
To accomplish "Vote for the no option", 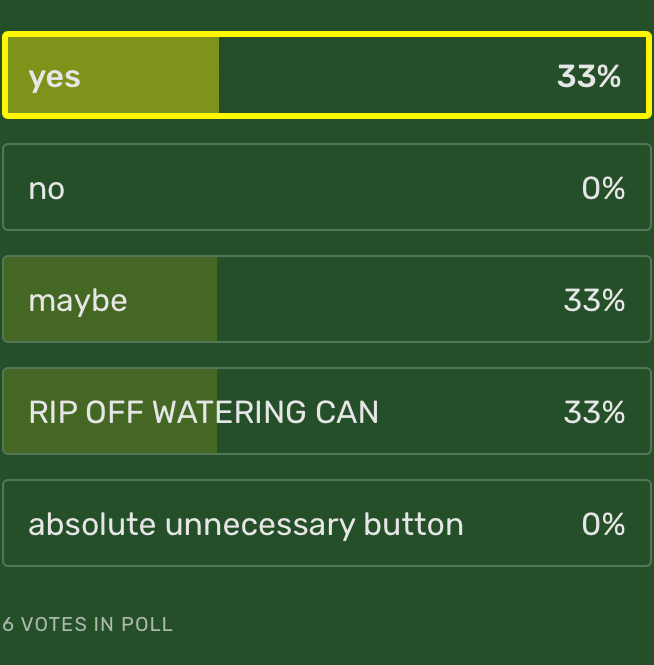I will (x=327, y=187).
